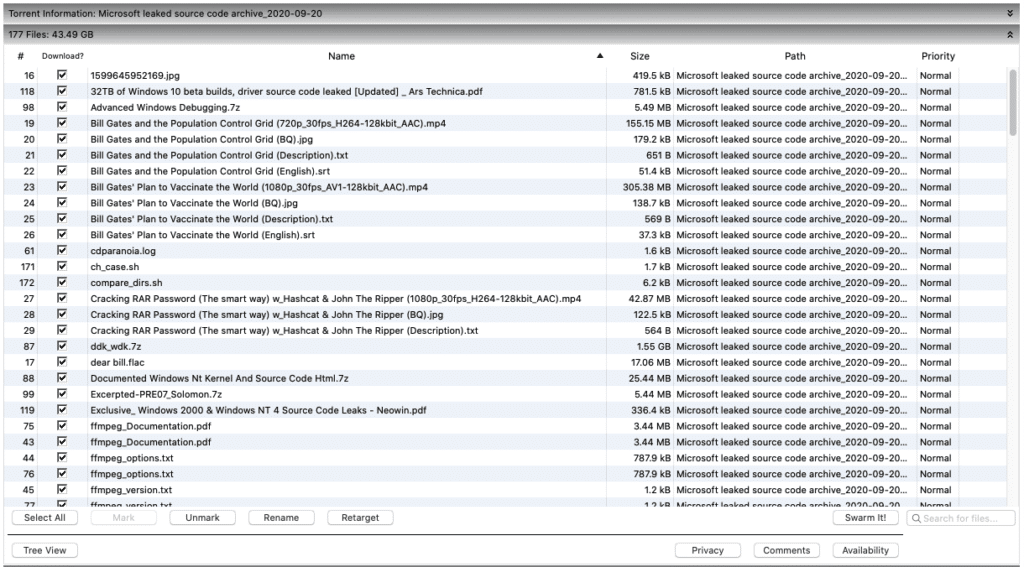The image size is (1024, 567).
Task: Click the Rename button
Action: [281, 517]
